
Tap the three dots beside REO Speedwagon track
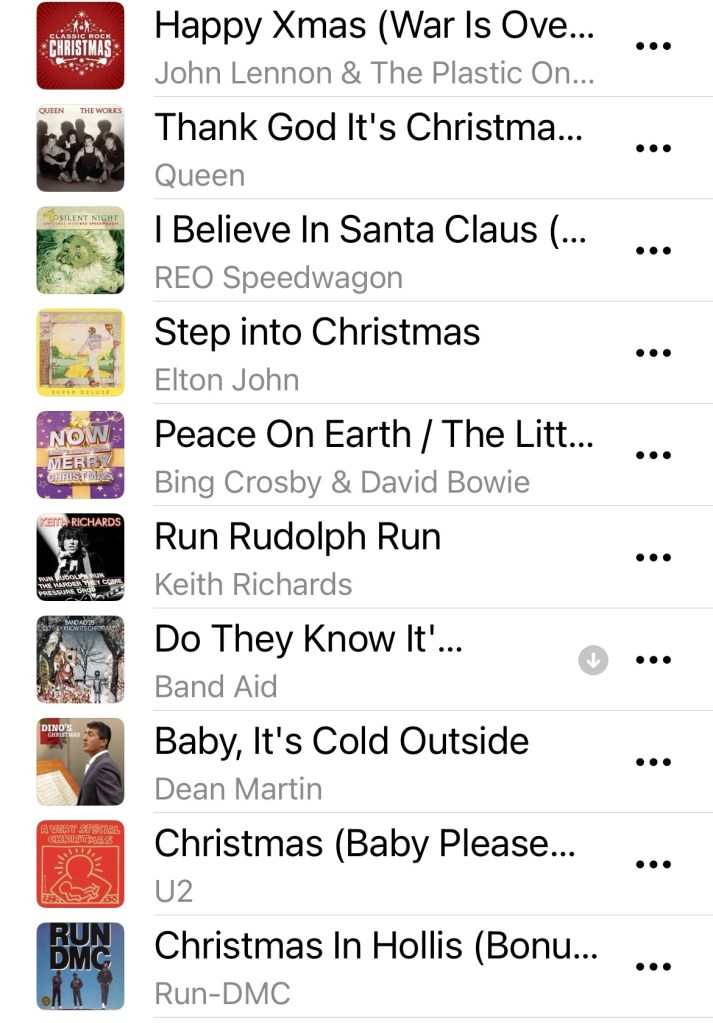(653, 251)
